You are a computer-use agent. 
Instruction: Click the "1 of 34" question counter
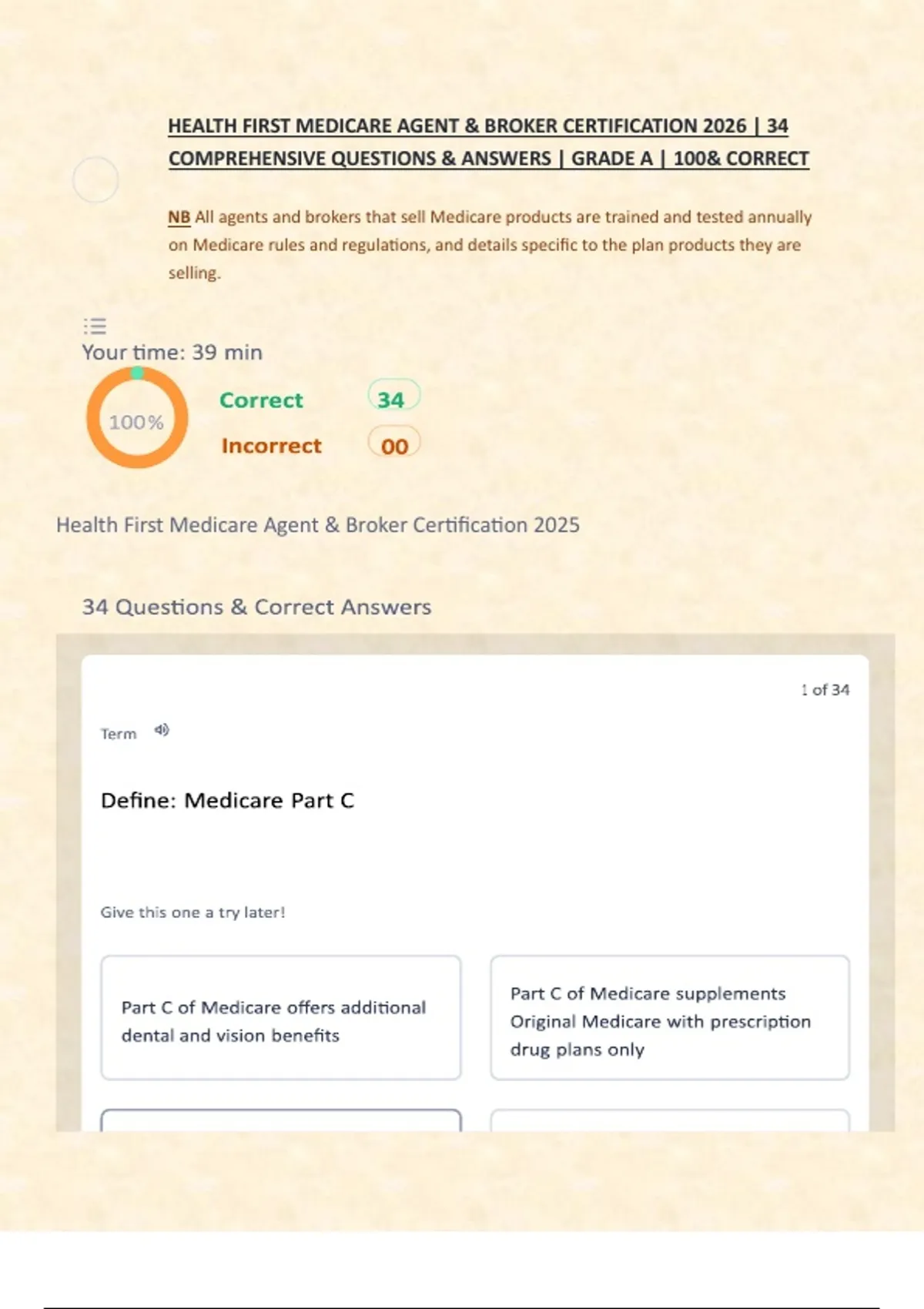pos(825,690)
